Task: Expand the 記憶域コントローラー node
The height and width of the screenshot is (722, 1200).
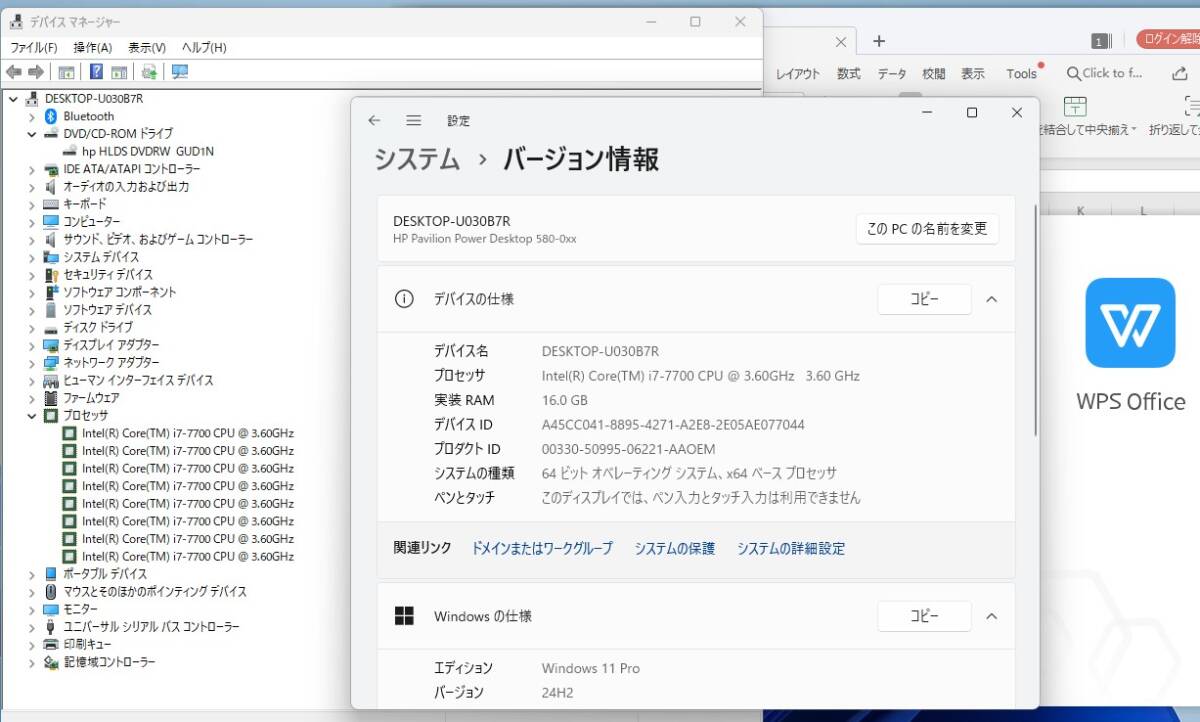Action: point(32,662)
